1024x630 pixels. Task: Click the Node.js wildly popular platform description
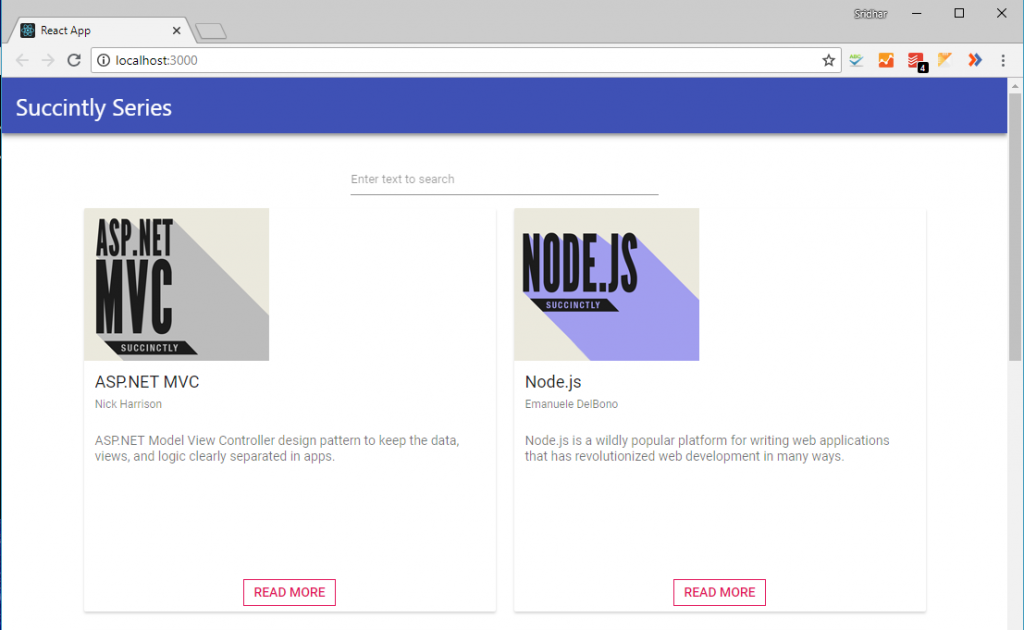coord(707,449)
